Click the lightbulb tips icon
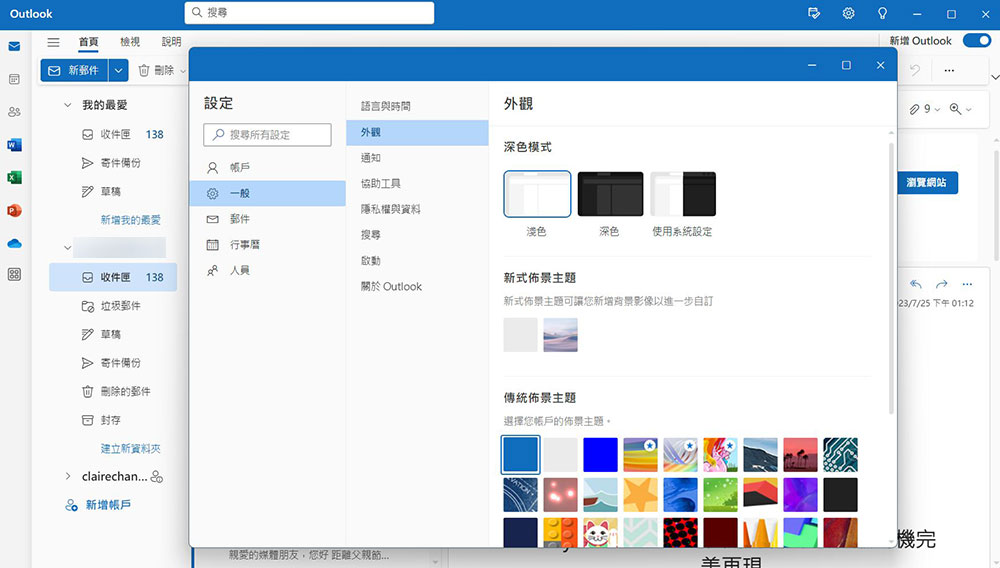1000x568 pixels. pyautogui.click(x=882, y=13)
